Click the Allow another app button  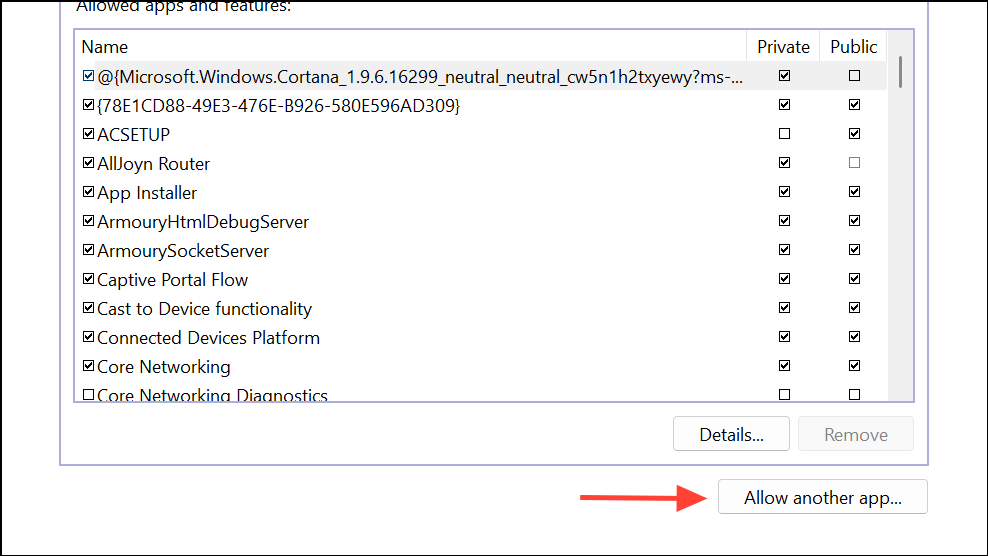click(x=822, y=498)
